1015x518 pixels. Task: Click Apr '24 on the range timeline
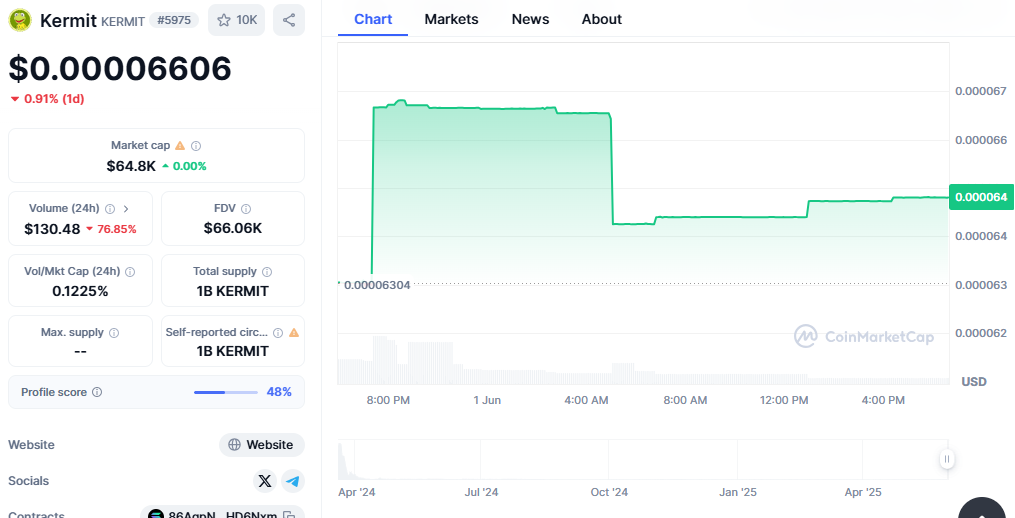point(357,493)
